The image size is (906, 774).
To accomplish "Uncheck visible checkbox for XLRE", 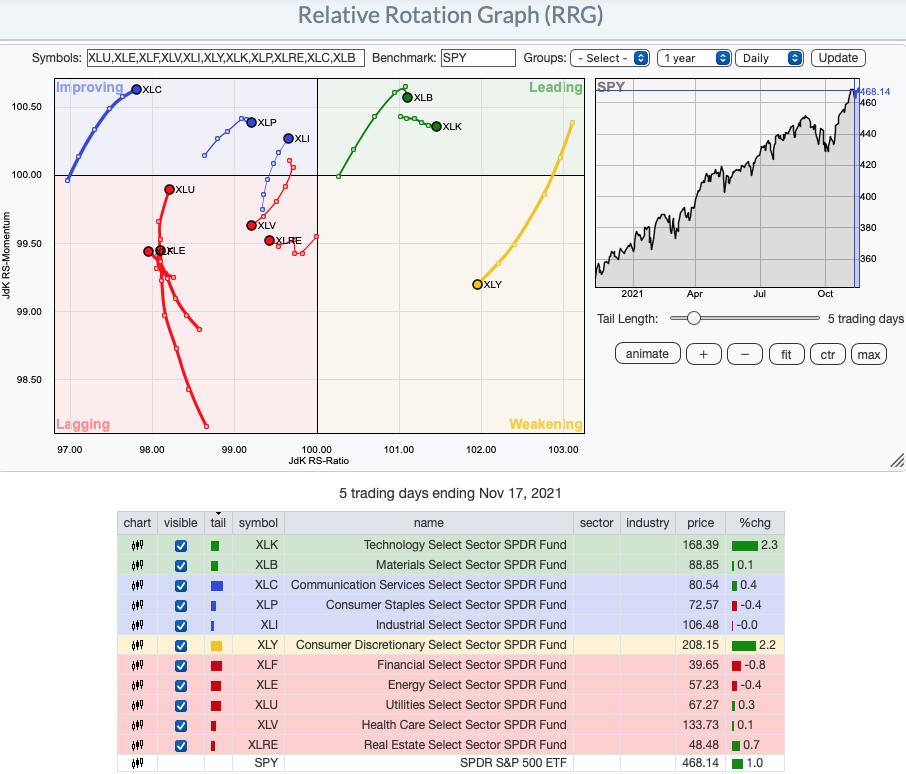I will point(181,746).
